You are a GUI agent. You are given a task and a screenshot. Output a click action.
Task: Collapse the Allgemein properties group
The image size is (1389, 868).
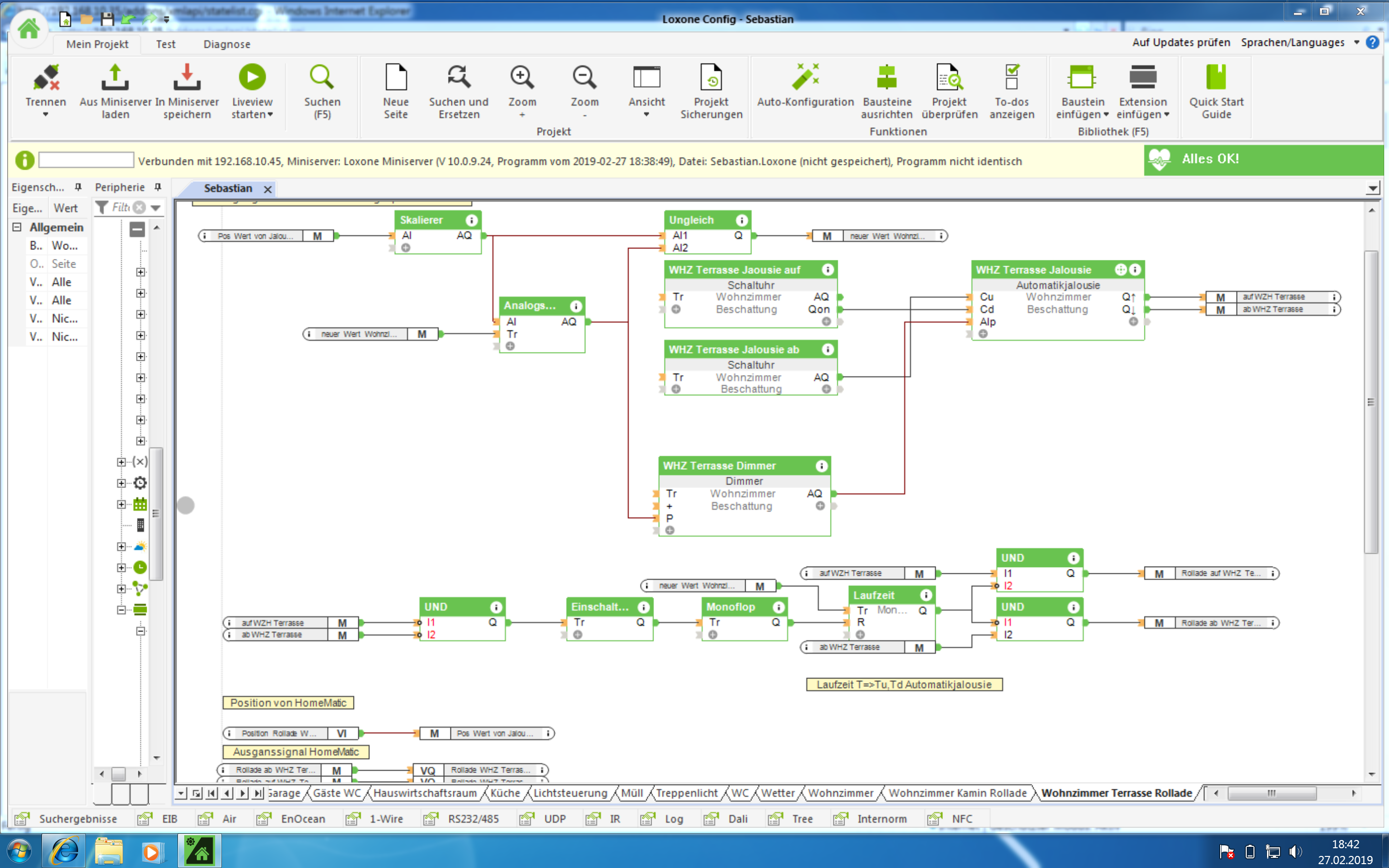[x=17, y=227]
